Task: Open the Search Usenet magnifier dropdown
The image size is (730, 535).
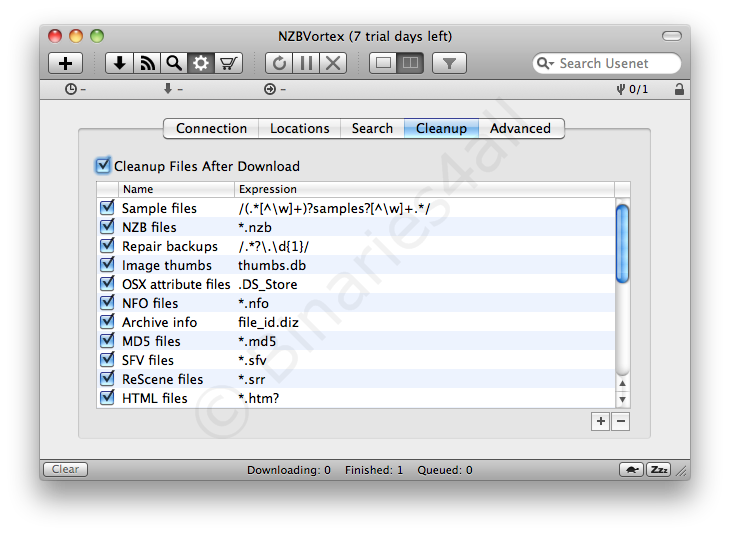Action: [x=546, y=63]
